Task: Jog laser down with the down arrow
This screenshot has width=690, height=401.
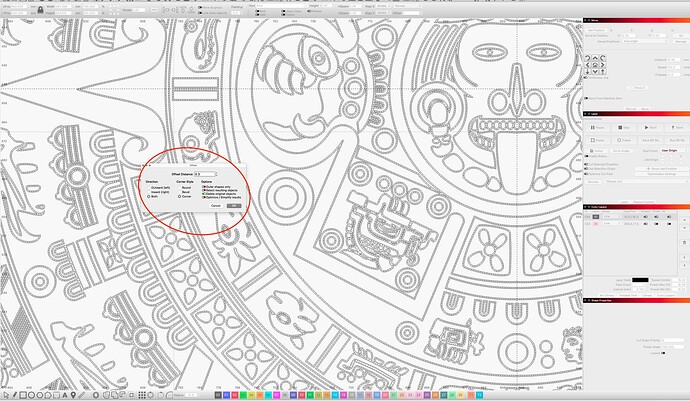Action: click(595, 71)
